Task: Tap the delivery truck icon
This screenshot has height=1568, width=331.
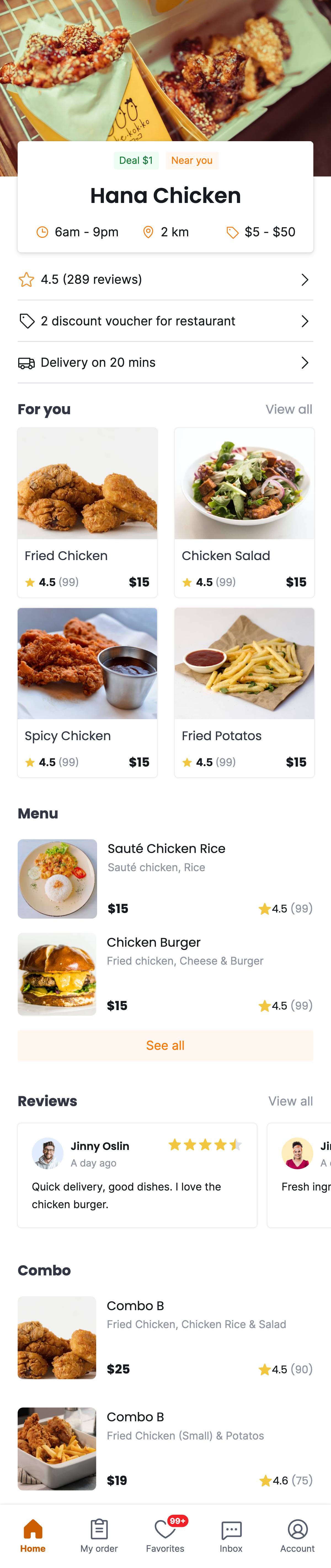Action: 26,363
